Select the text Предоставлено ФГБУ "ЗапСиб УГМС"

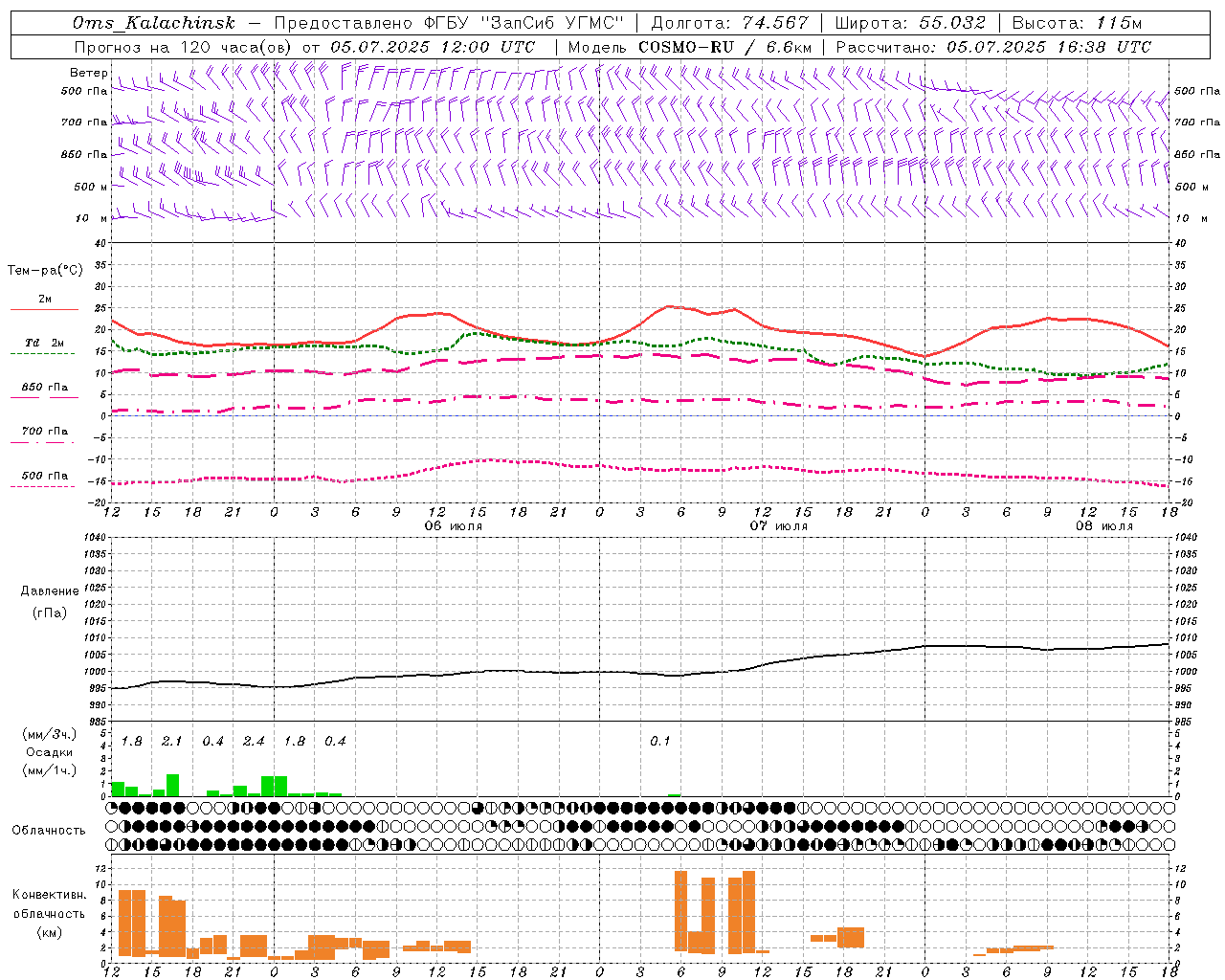pyautogui.click(x=449, y=23)
